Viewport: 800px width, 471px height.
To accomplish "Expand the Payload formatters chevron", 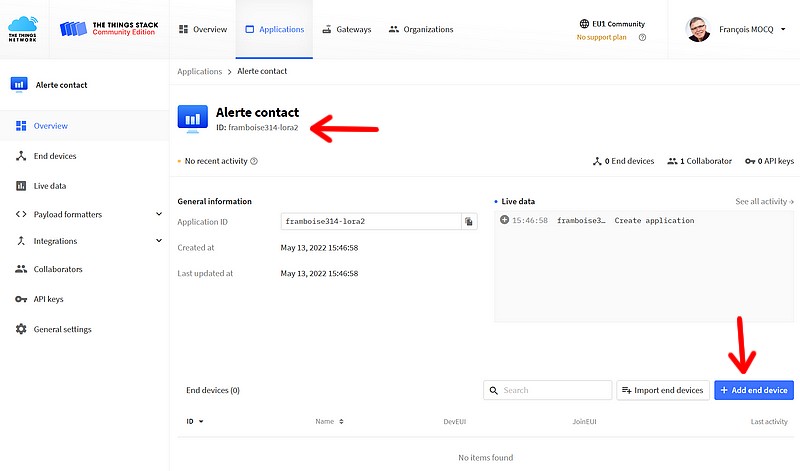I will [x=159, y=214].
